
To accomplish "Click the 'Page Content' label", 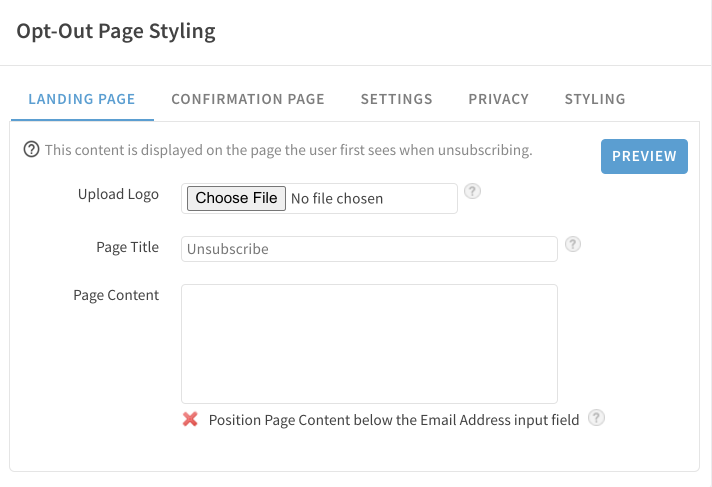I will tap(116, 295).
